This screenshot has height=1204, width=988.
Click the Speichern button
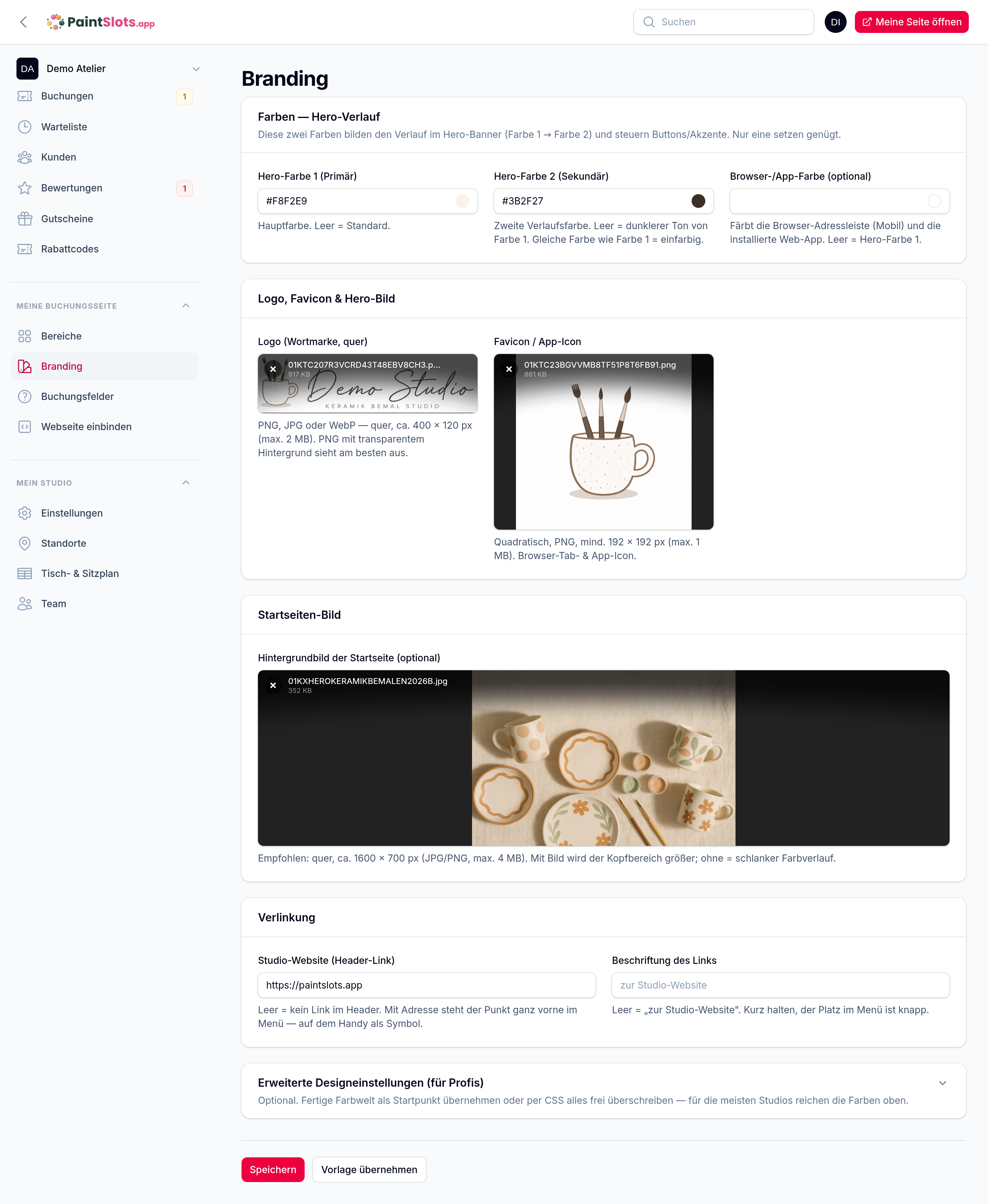pos(273,1169)
